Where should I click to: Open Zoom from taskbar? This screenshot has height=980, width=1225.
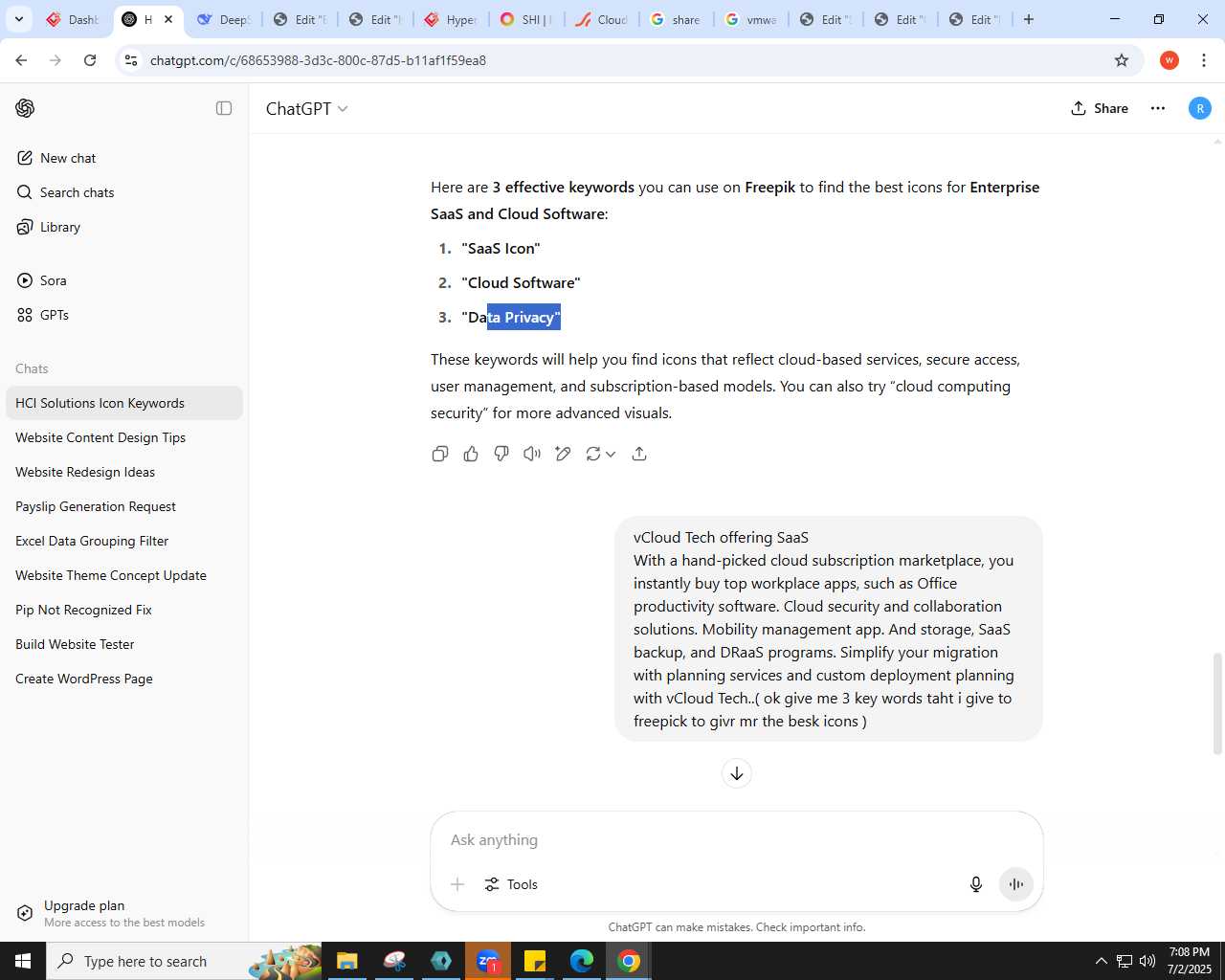coord(488,961)
